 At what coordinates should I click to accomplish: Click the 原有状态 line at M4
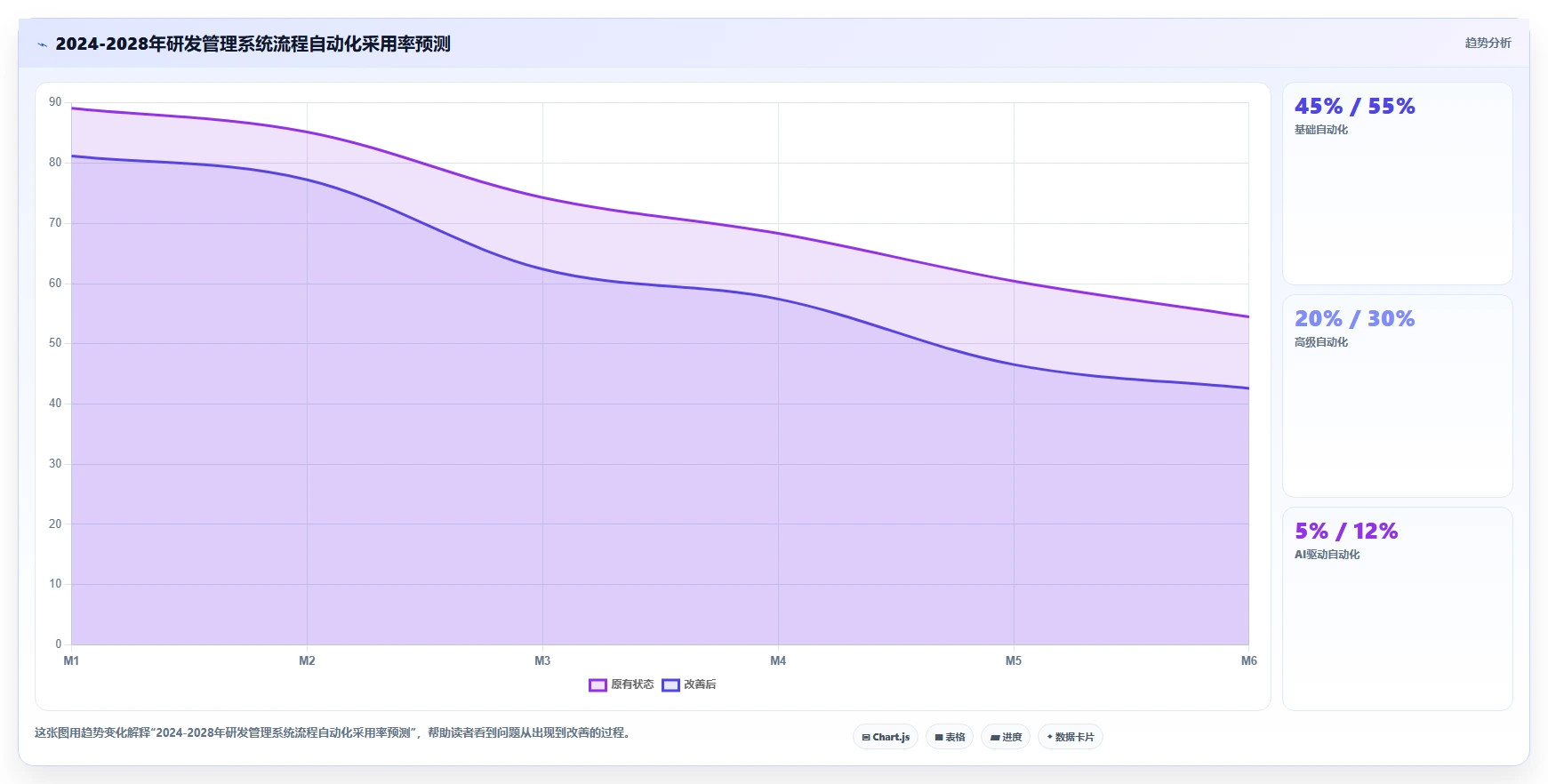778,234
